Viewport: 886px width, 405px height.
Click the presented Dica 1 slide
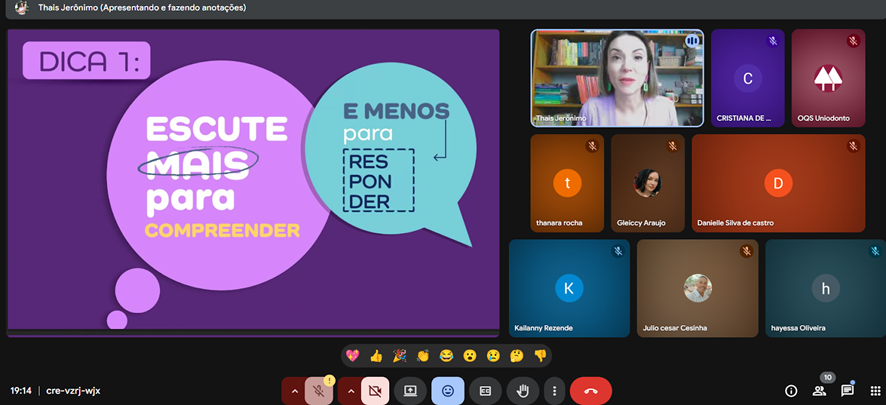pyautogui.click(x=254, y=180)
